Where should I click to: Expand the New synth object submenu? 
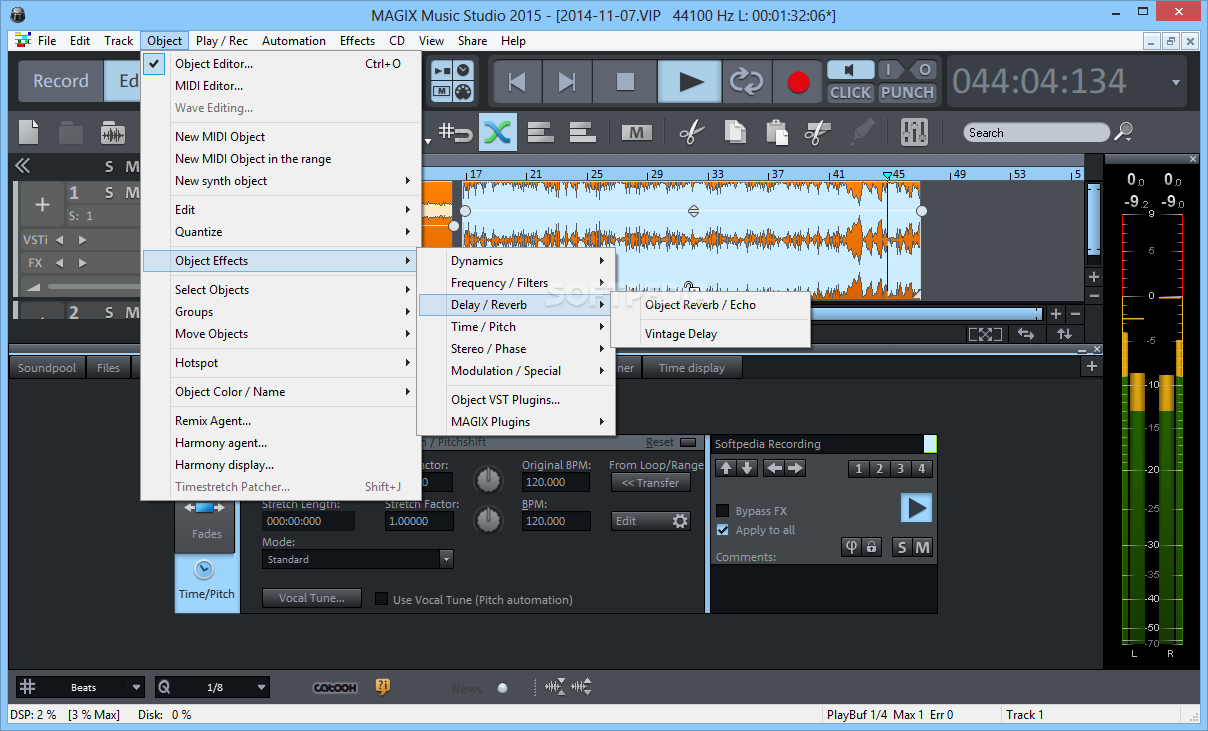click(280, 181)
